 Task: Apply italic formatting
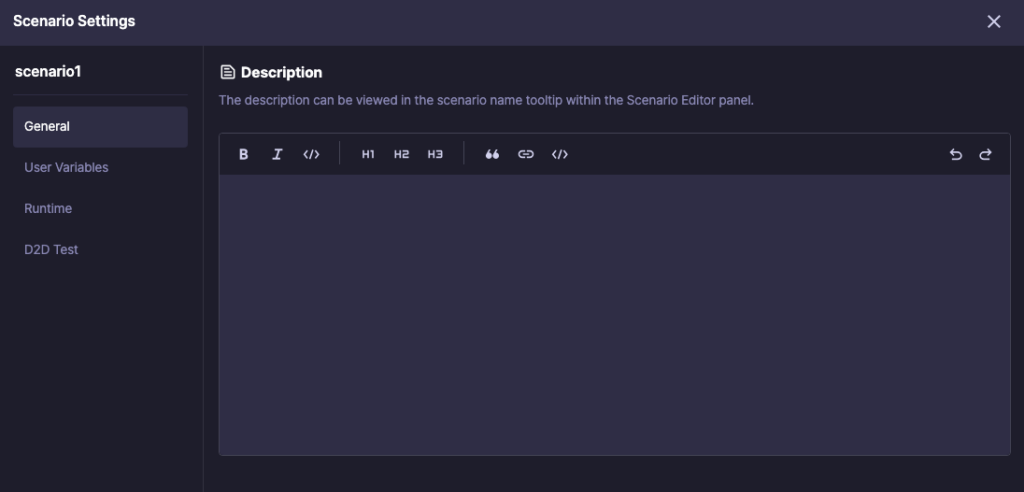pyautogui.click(x=277, y=154)
